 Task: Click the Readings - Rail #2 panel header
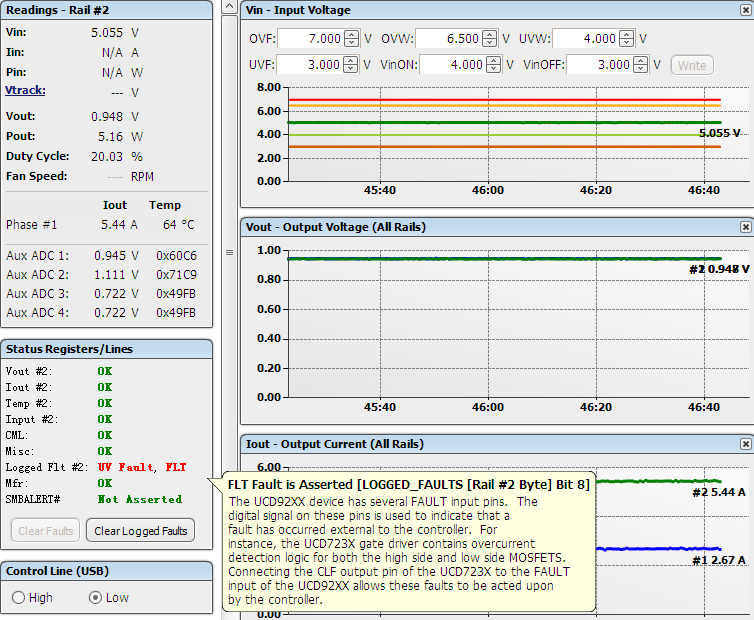click(106, 10)
